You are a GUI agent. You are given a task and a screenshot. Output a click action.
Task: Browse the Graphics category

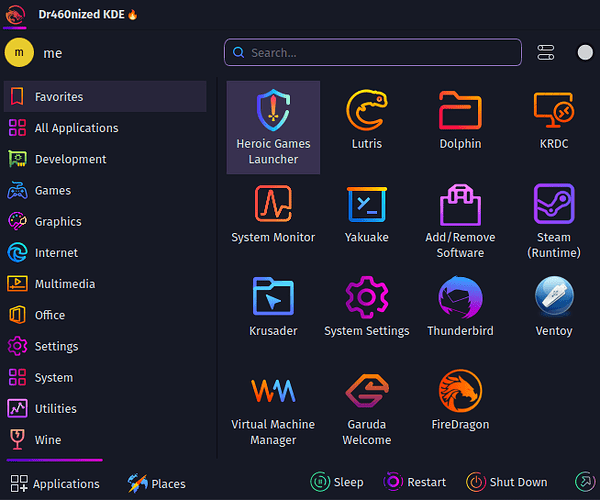tap(105, 221)
